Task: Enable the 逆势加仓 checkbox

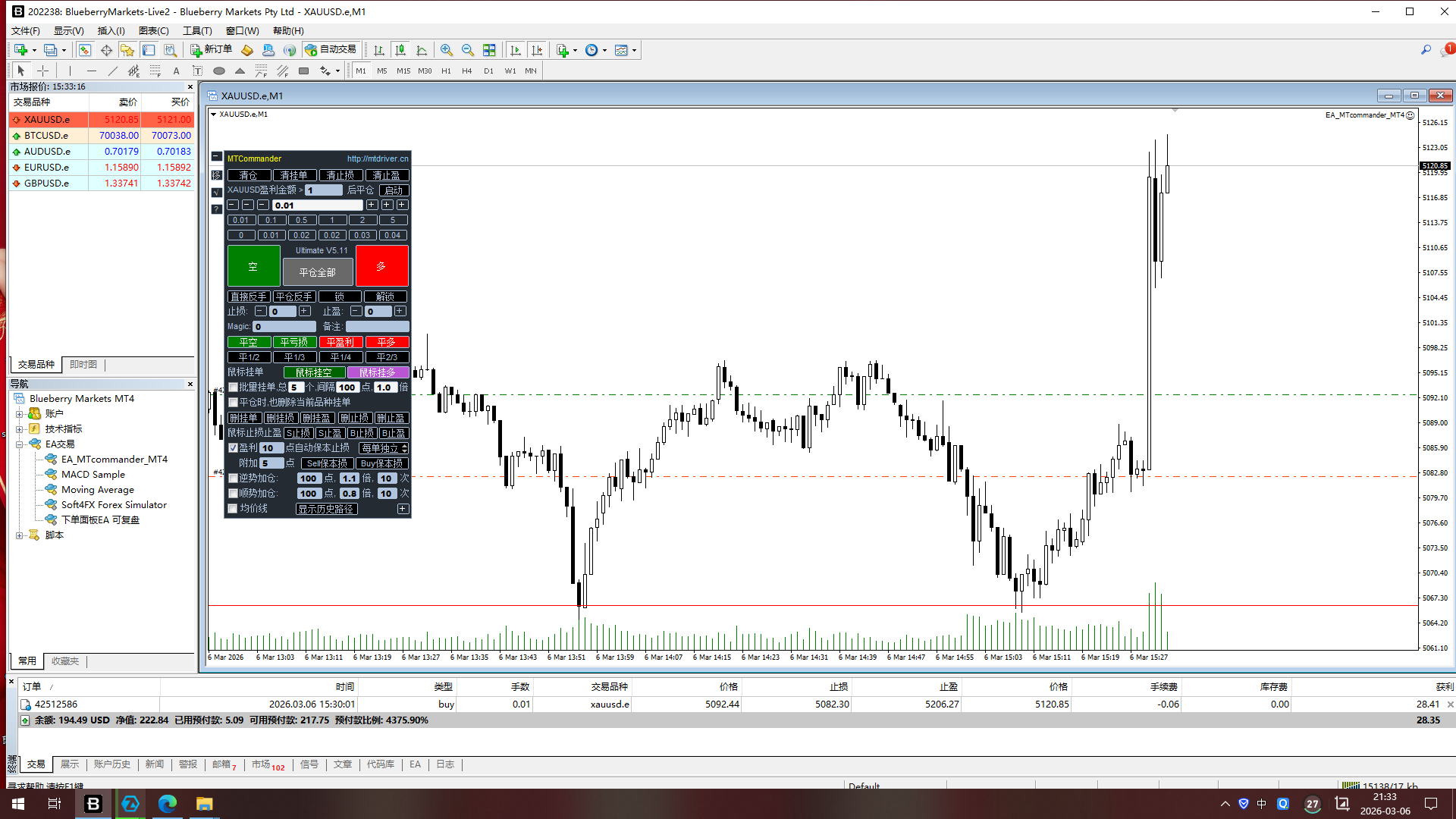Action: pyautogui.click(x=234, y=479)
